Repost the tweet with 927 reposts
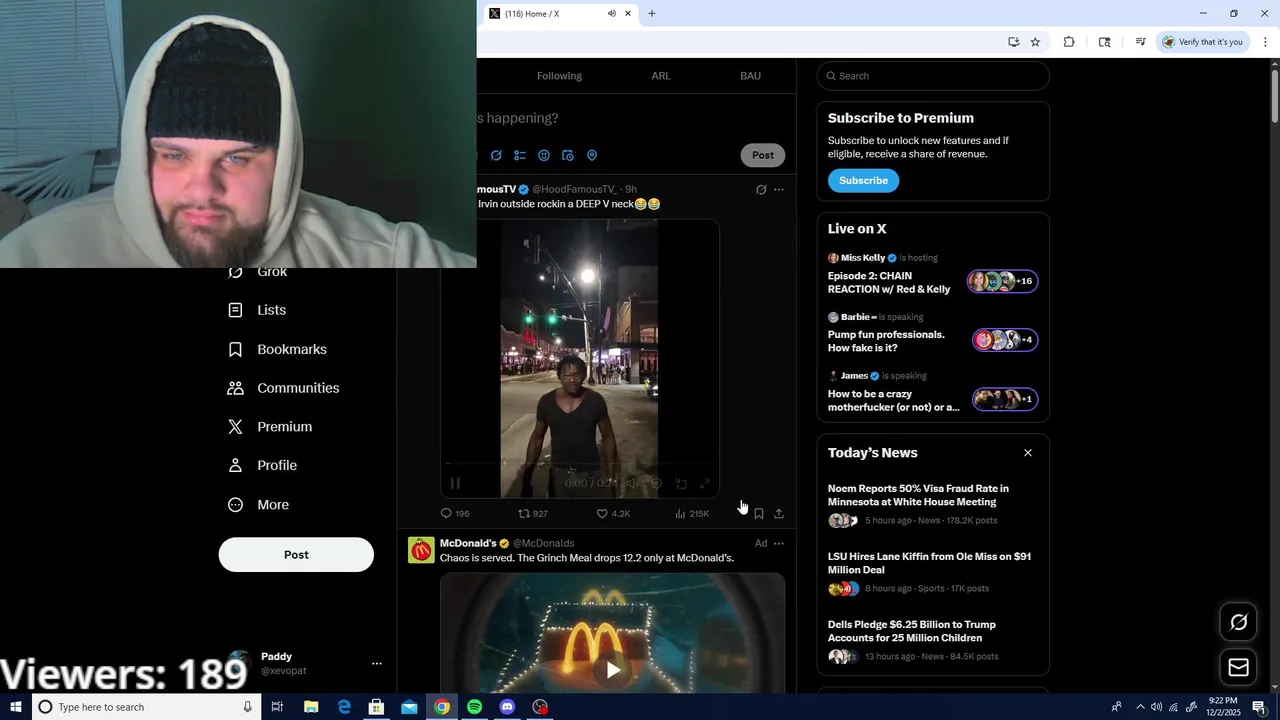The width and height of the screenshot is (1280, 720). [532, 513]
